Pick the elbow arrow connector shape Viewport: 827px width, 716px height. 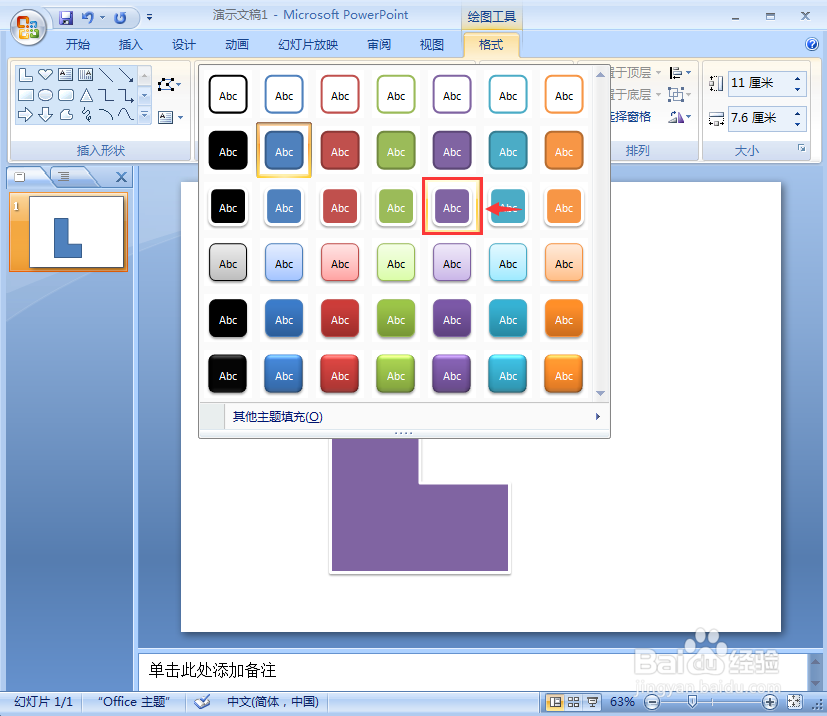126,95
